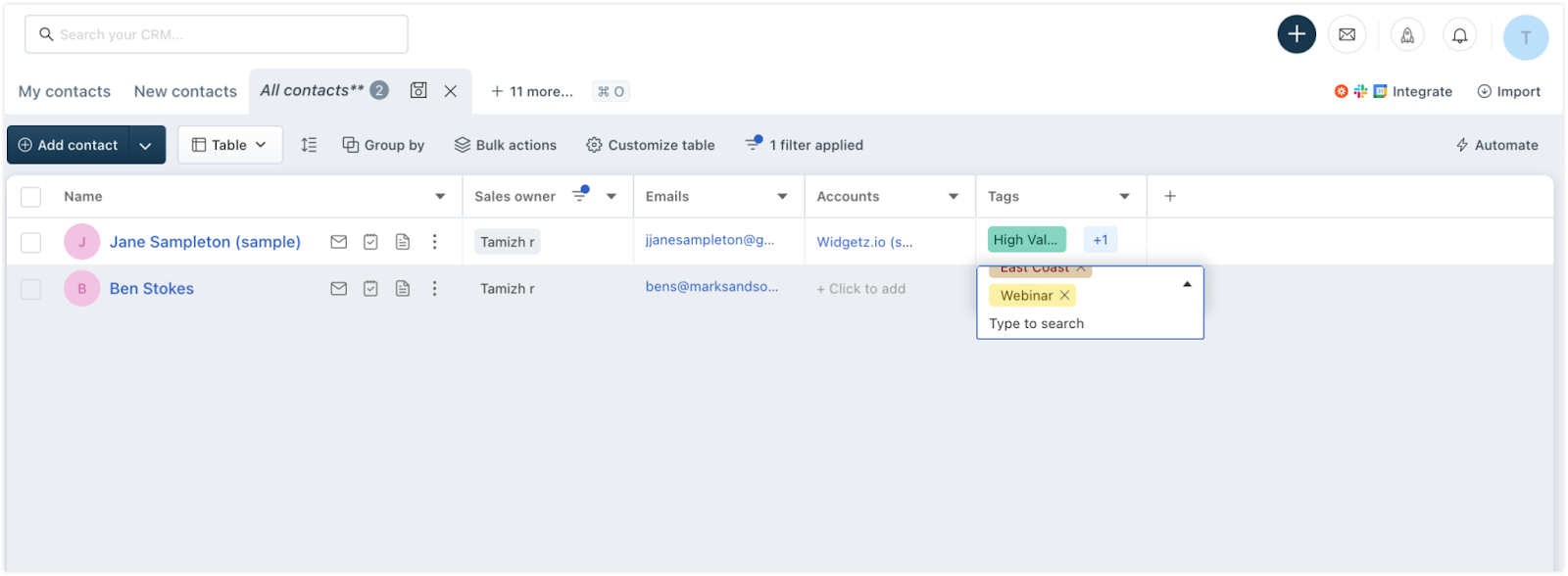
Task: Click row density icon next to Table
Action: point(309,145)
